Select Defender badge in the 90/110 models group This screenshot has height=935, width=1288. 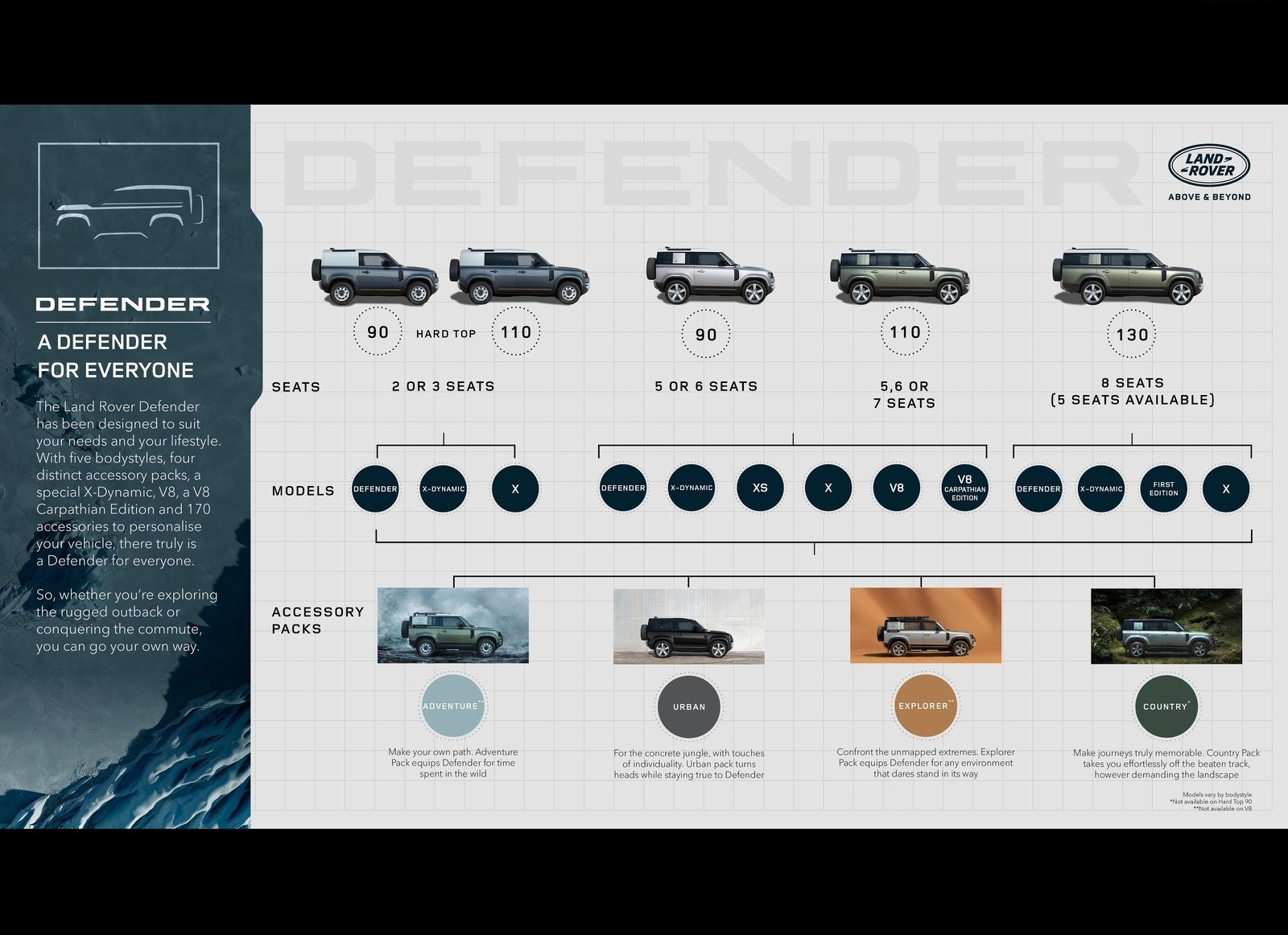[x=623, y=488]
